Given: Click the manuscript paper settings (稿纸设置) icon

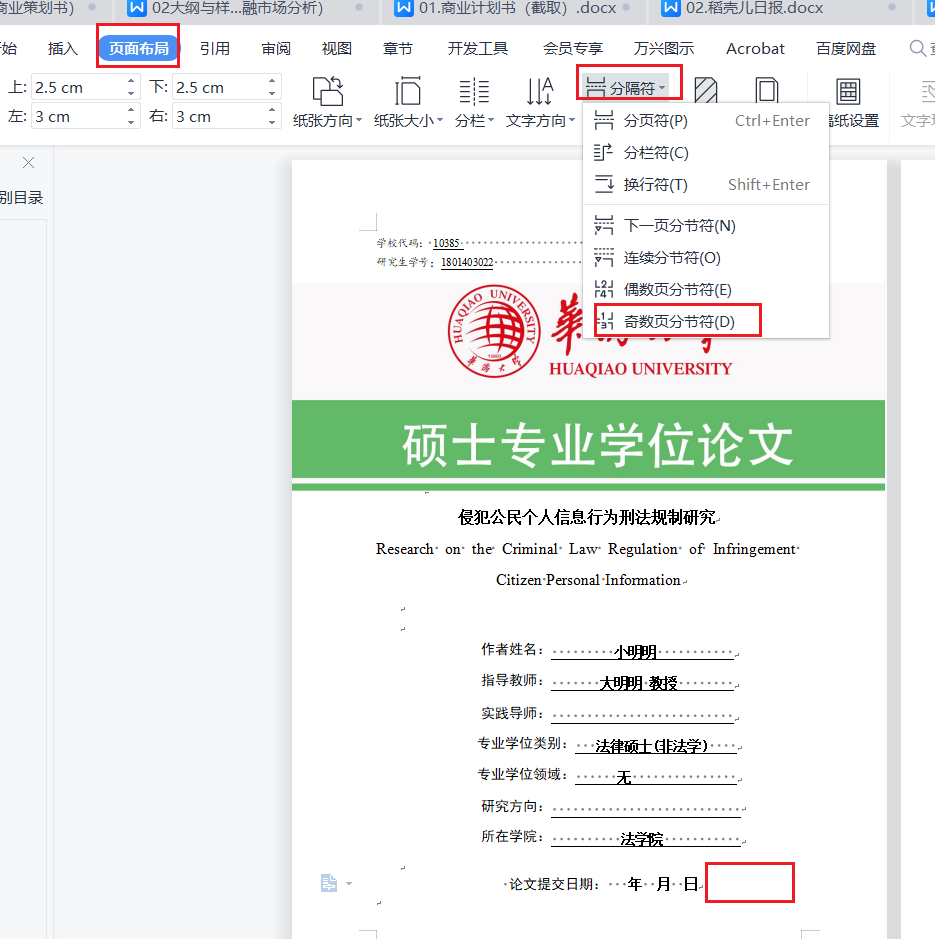Looking at the screenshot, I should [x=848, y=92].
